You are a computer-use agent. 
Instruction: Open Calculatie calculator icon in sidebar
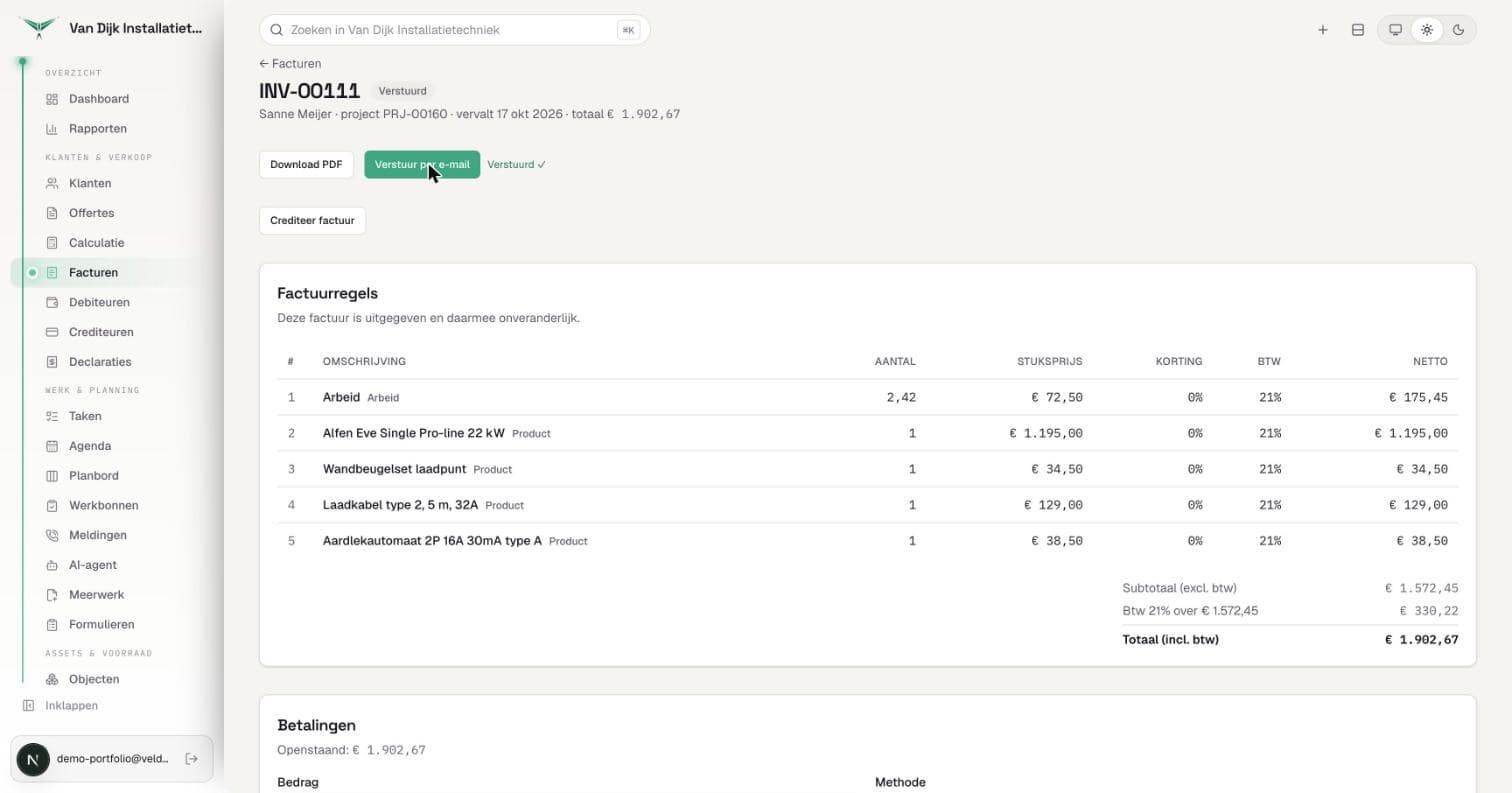[x=52, y=243]
